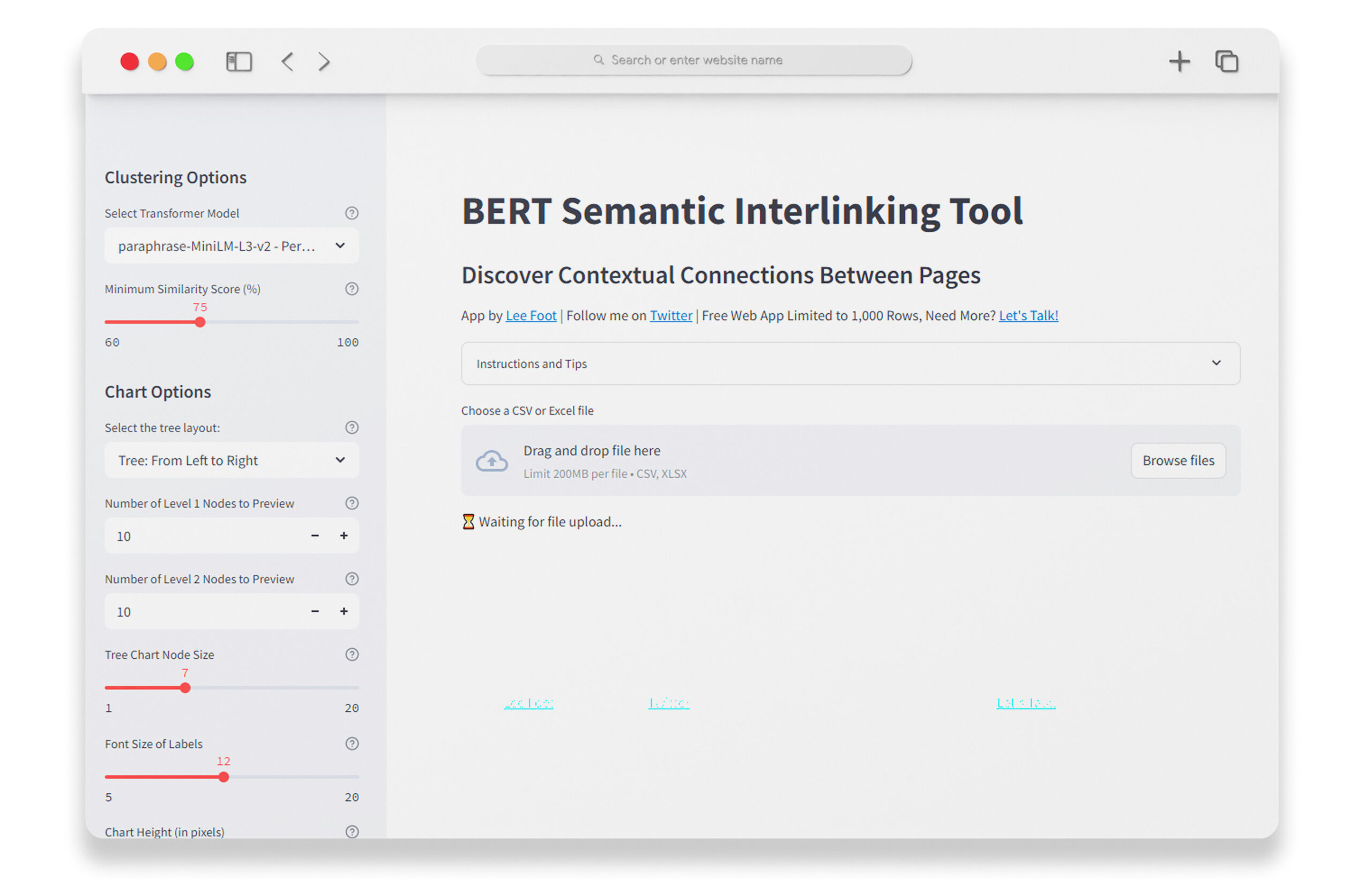Click the Minimum Similarity Score slider handle at 75
This screenshot has height=884, width=1372.
[x=200, y=322]
